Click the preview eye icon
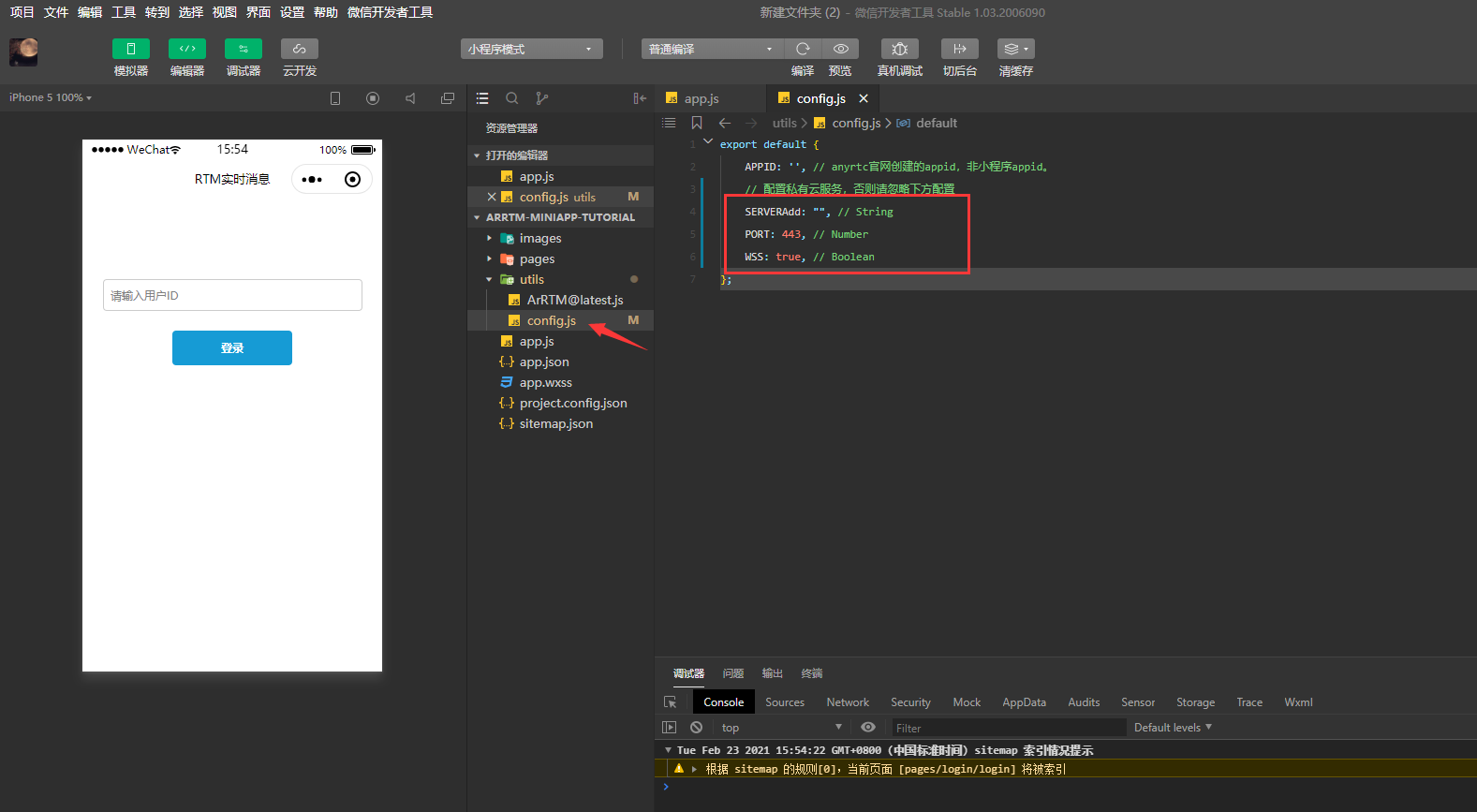1477x812 pixels. (x=841, y=49)
